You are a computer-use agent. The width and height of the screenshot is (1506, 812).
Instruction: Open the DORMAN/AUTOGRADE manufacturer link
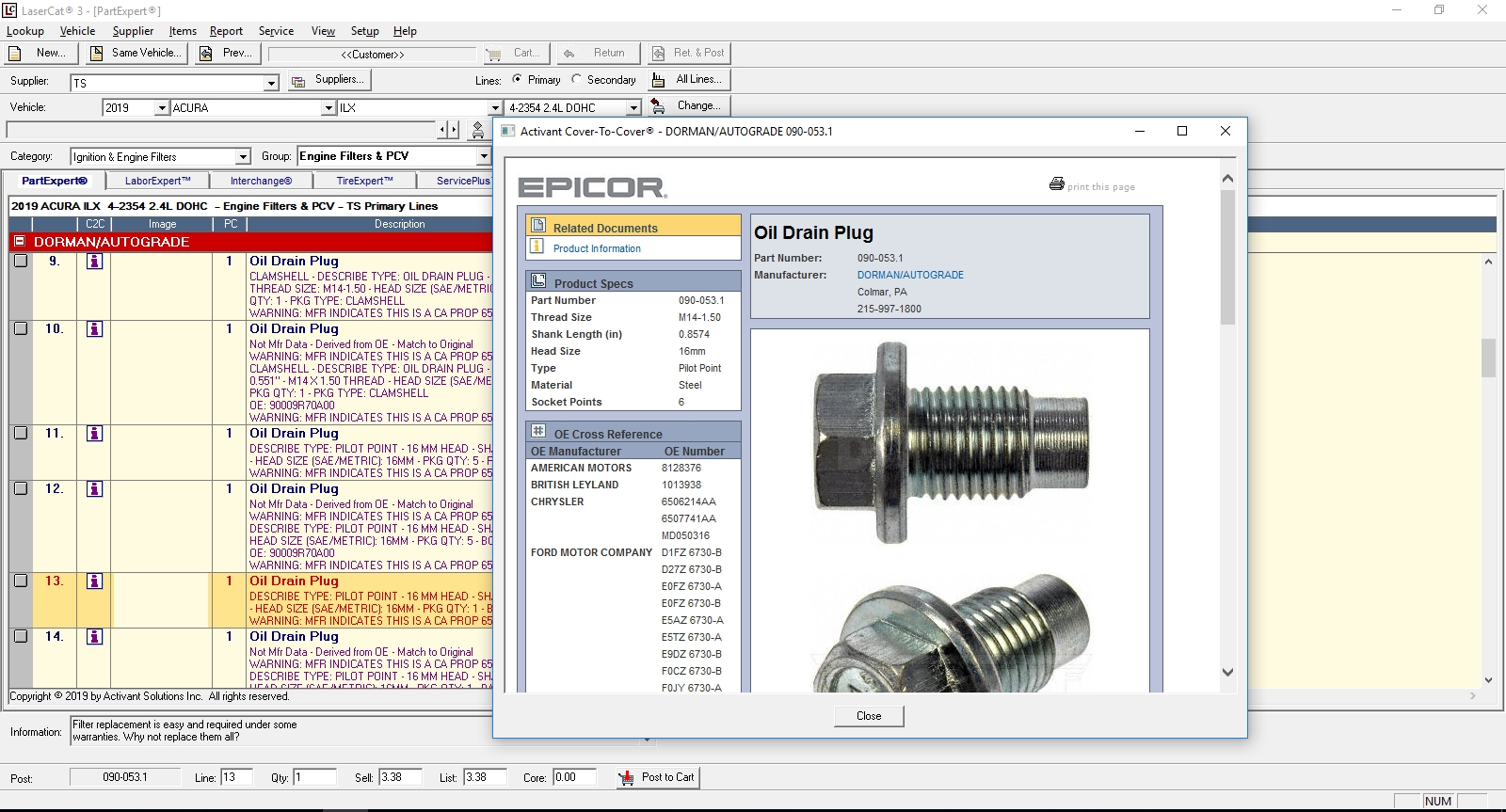pos(910,275)
